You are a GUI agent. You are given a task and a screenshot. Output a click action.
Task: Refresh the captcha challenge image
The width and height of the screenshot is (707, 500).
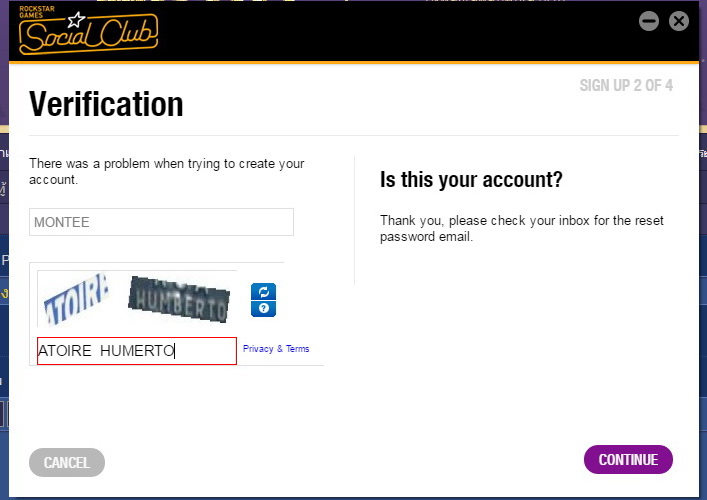(x=263, y=292)
